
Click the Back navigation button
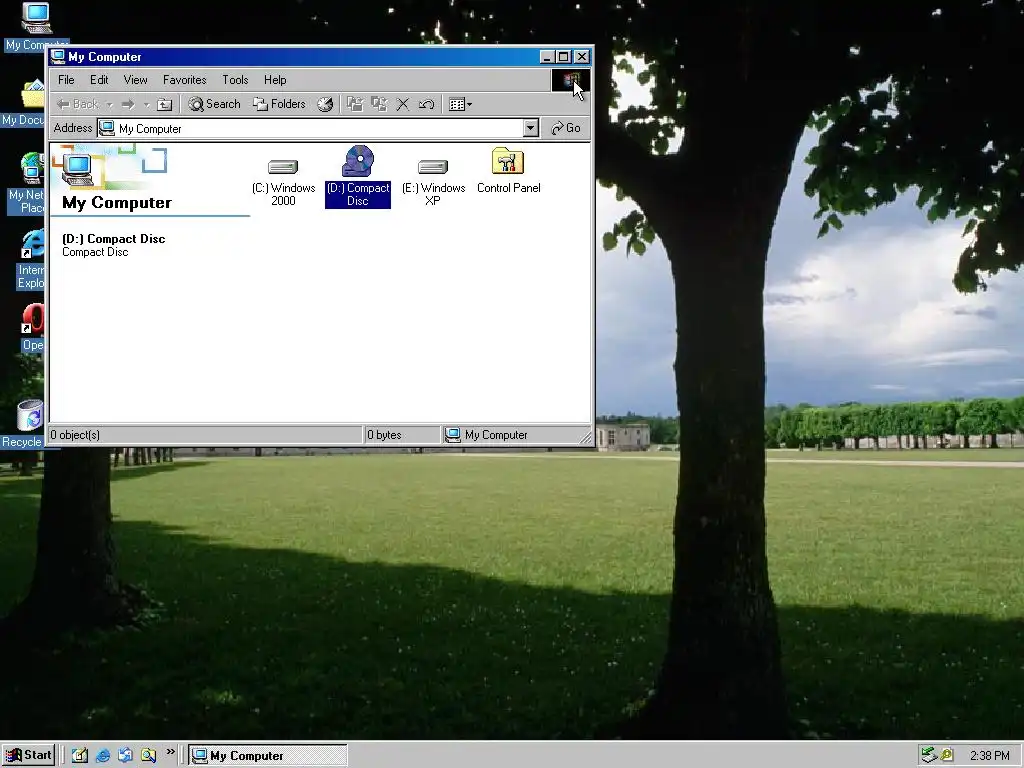pyautogui.click(x=77, y=104)
